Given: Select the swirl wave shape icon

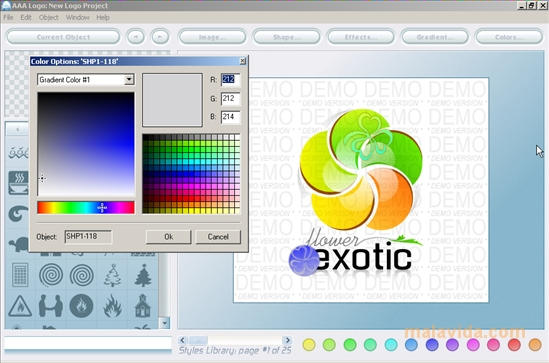Looking at the screenshot, I should click(x=18, y=213).
